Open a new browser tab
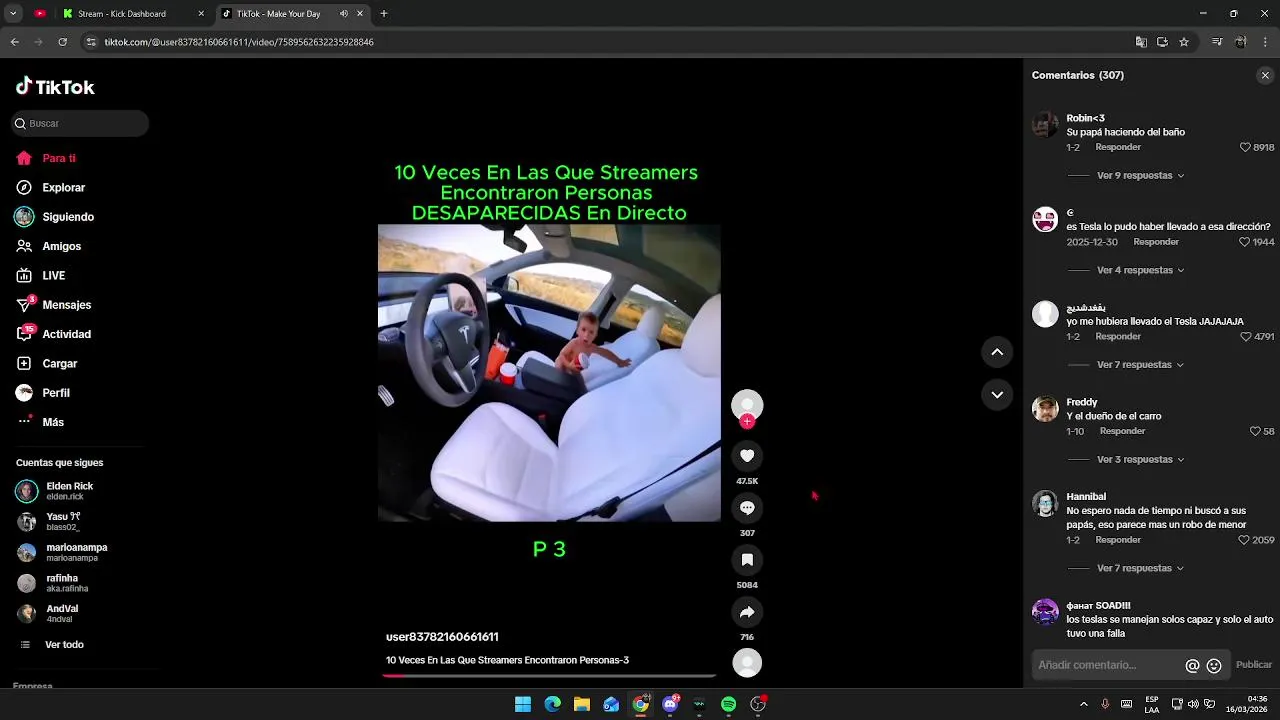 384,14
